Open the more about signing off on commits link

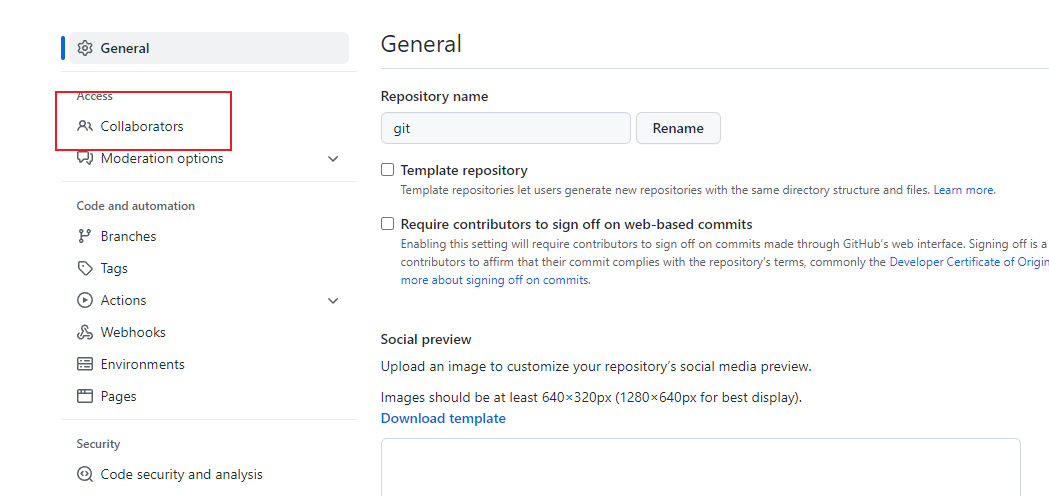coord(494,280)
